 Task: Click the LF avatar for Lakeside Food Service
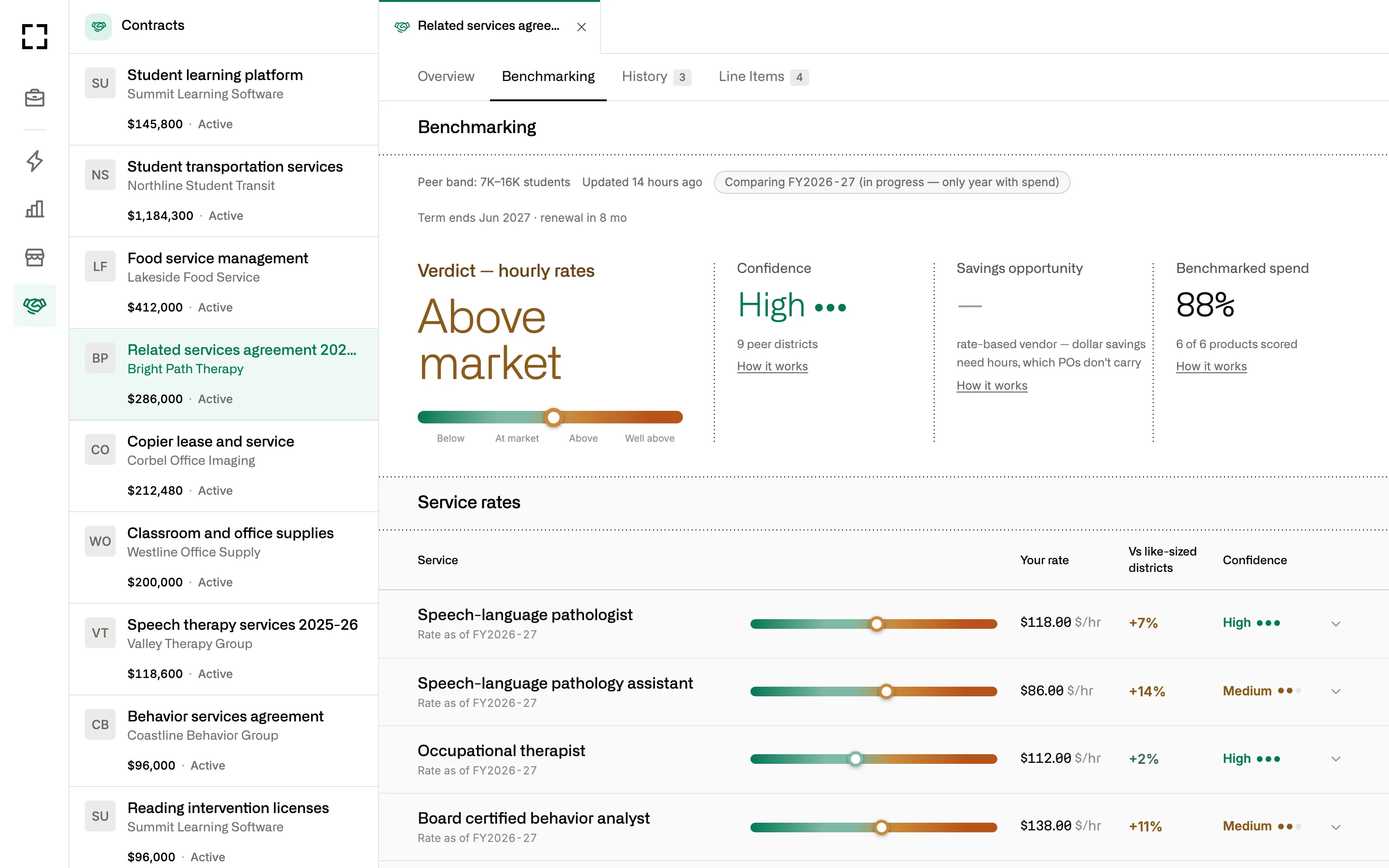[100, 266]
